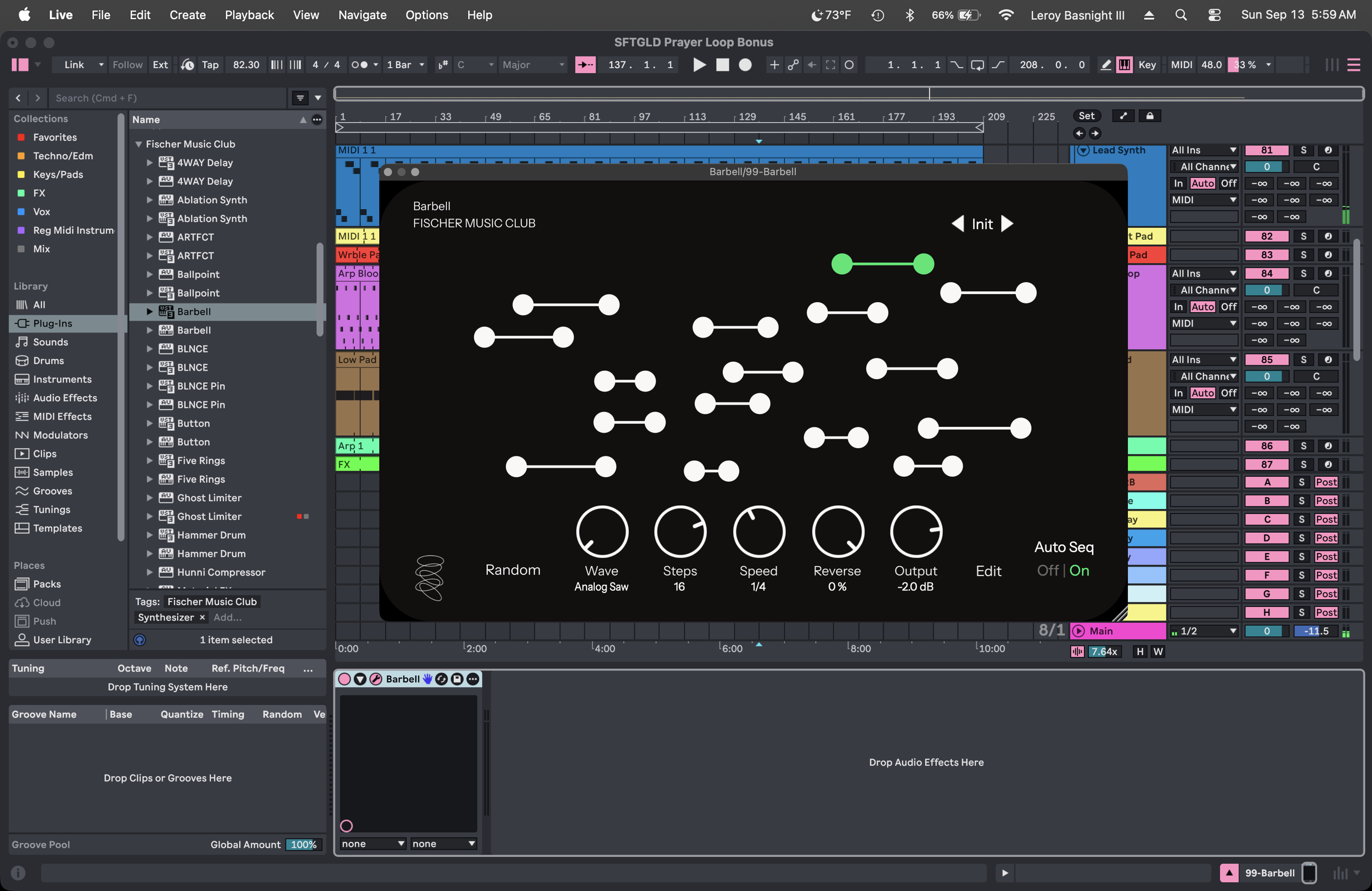
Task: Toggle MIDI map mode
Action: click(x=1181, y=65)
